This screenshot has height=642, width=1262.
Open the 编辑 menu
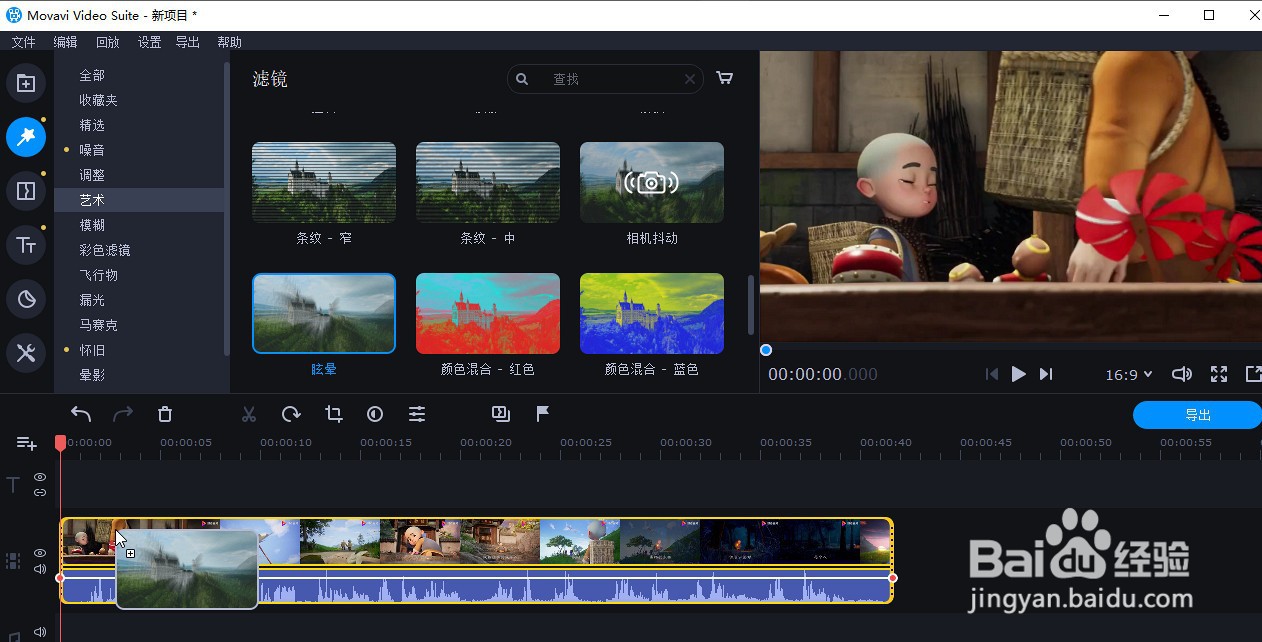(x=65, y=42)
